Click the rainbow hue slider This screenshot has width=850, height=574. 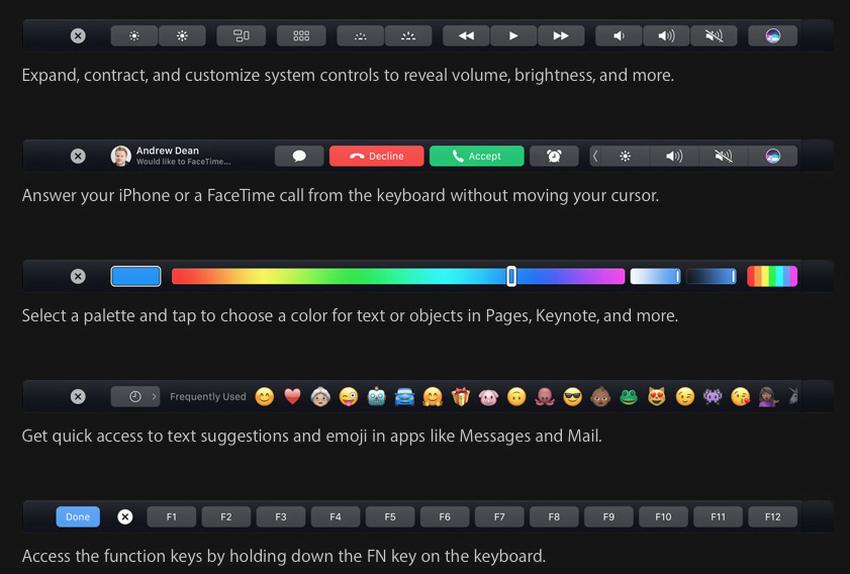[x=398, y=276]
